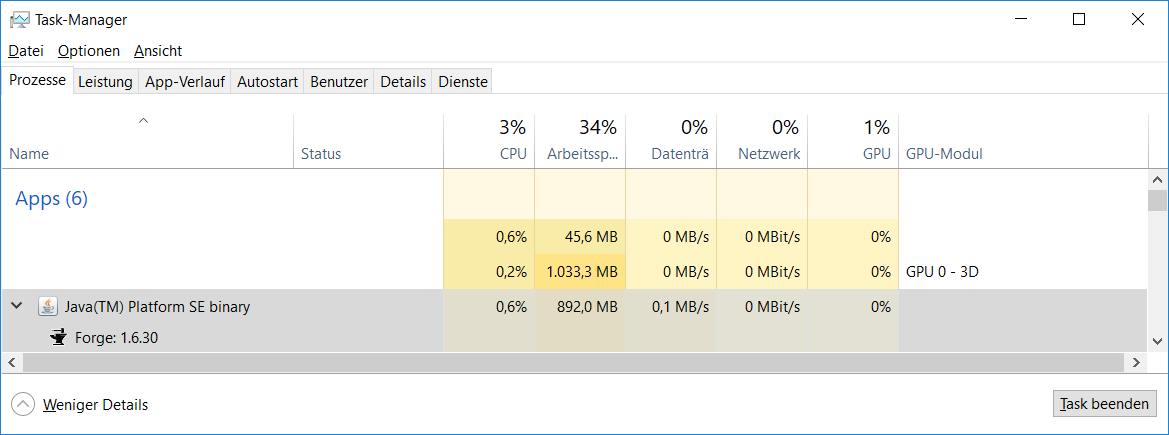Open the Ansicht menu
This screenshot has width=1169, height=435.
pos(158,51)
